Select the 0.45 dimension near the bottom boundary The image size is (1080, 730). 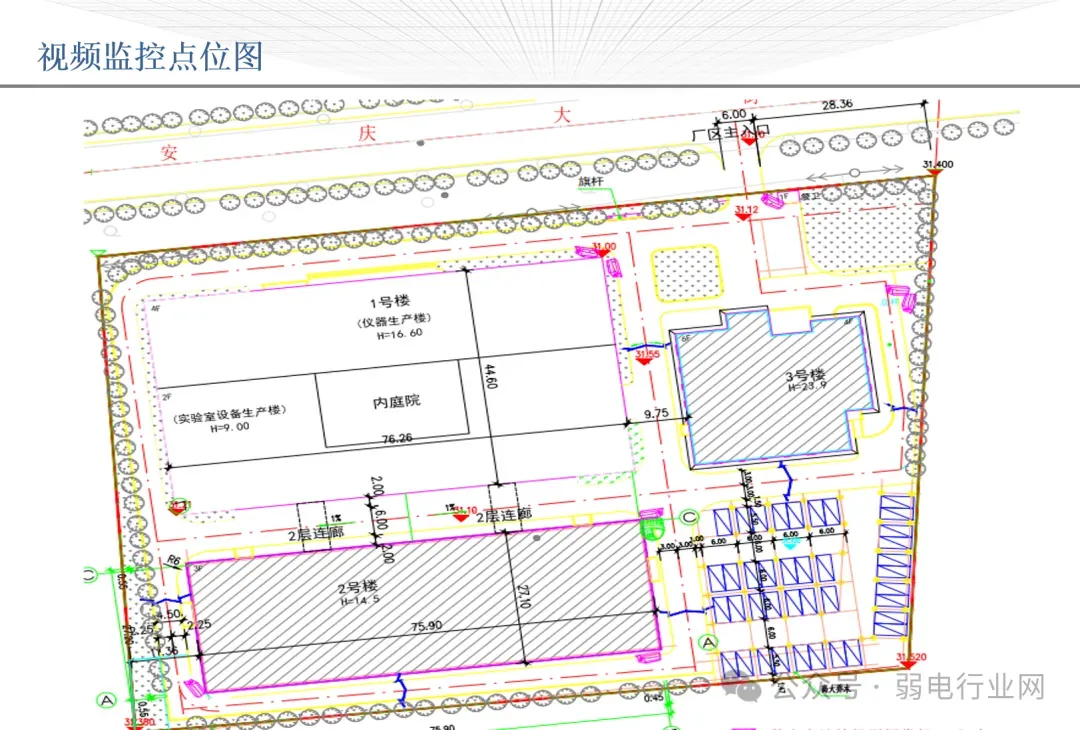click(x=654, y=698)
